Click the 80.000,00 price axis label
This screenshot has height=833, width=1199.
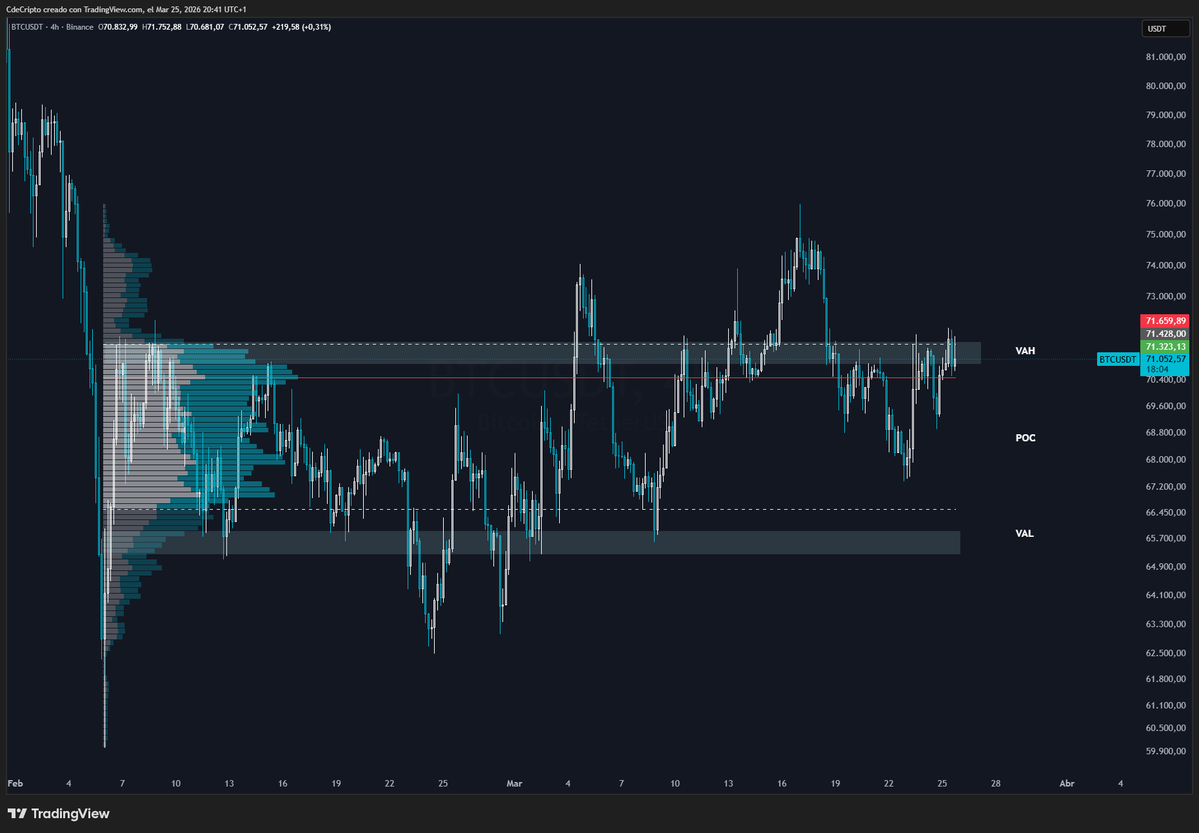[x=1165, y=86]
